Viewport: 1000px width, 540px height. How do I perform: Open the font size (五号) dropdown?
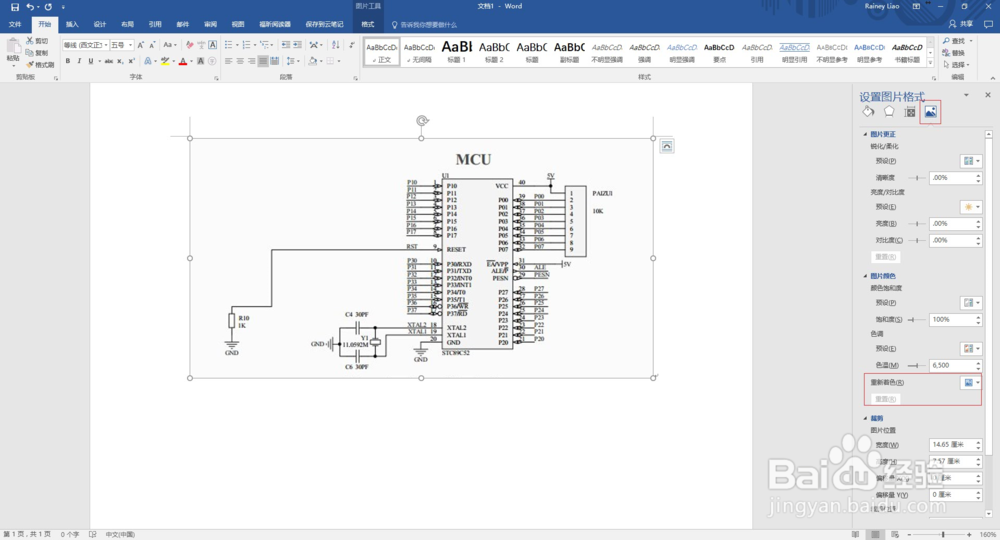coord(130,45)
